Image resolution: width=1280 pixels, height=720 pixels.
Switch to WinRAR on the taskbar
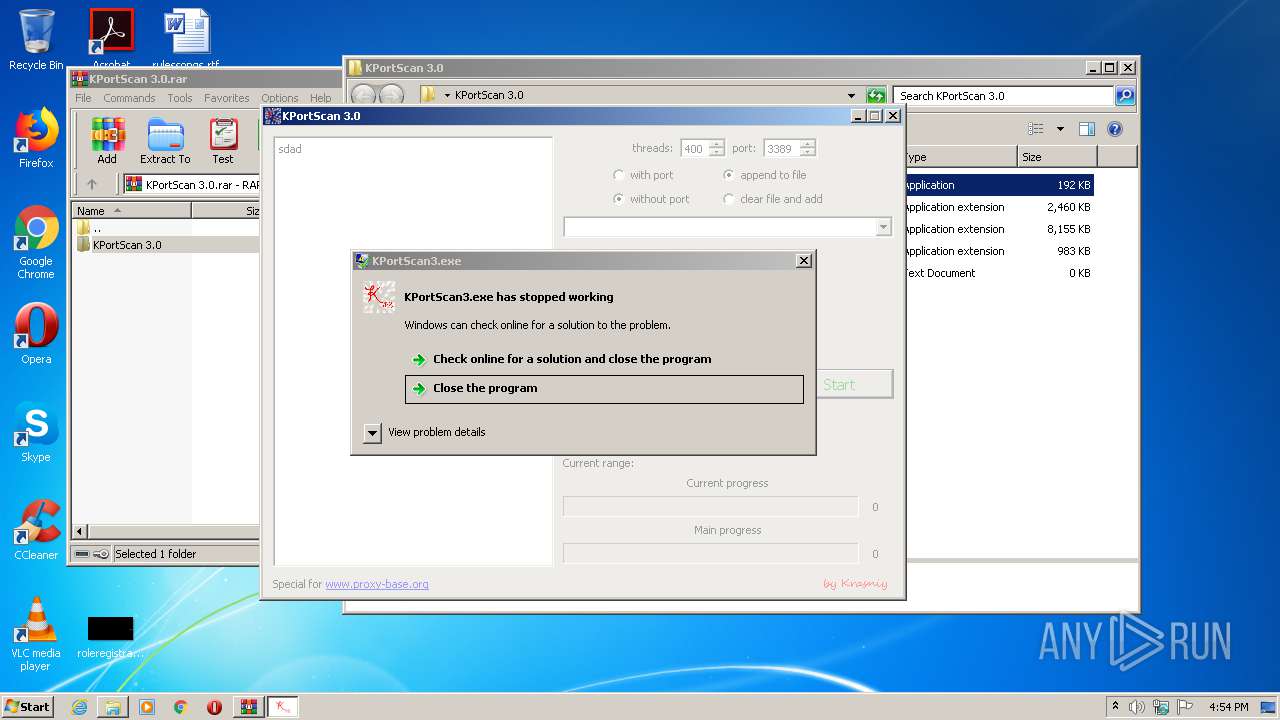248,707
